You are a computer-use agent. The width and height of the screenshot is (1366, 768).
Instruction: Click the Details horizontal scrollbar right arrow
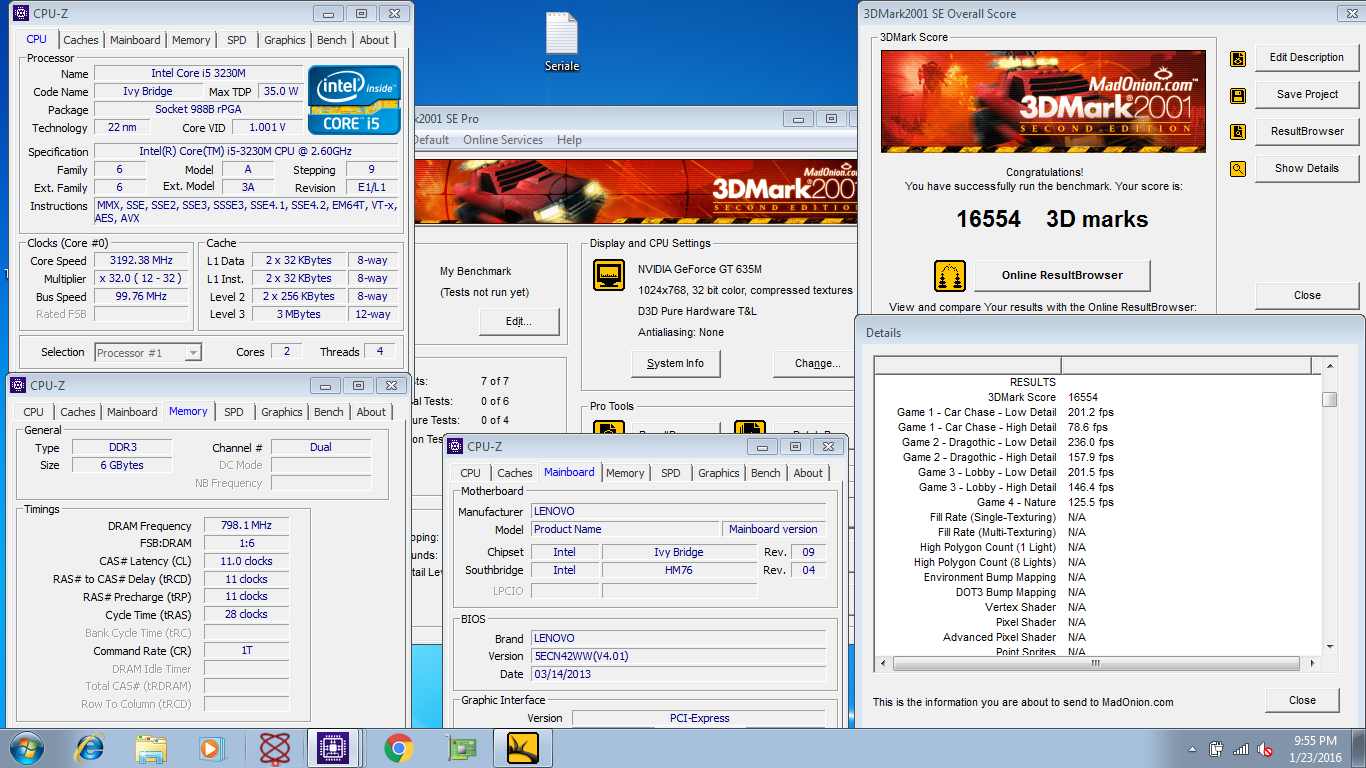tap(1311, 663)
